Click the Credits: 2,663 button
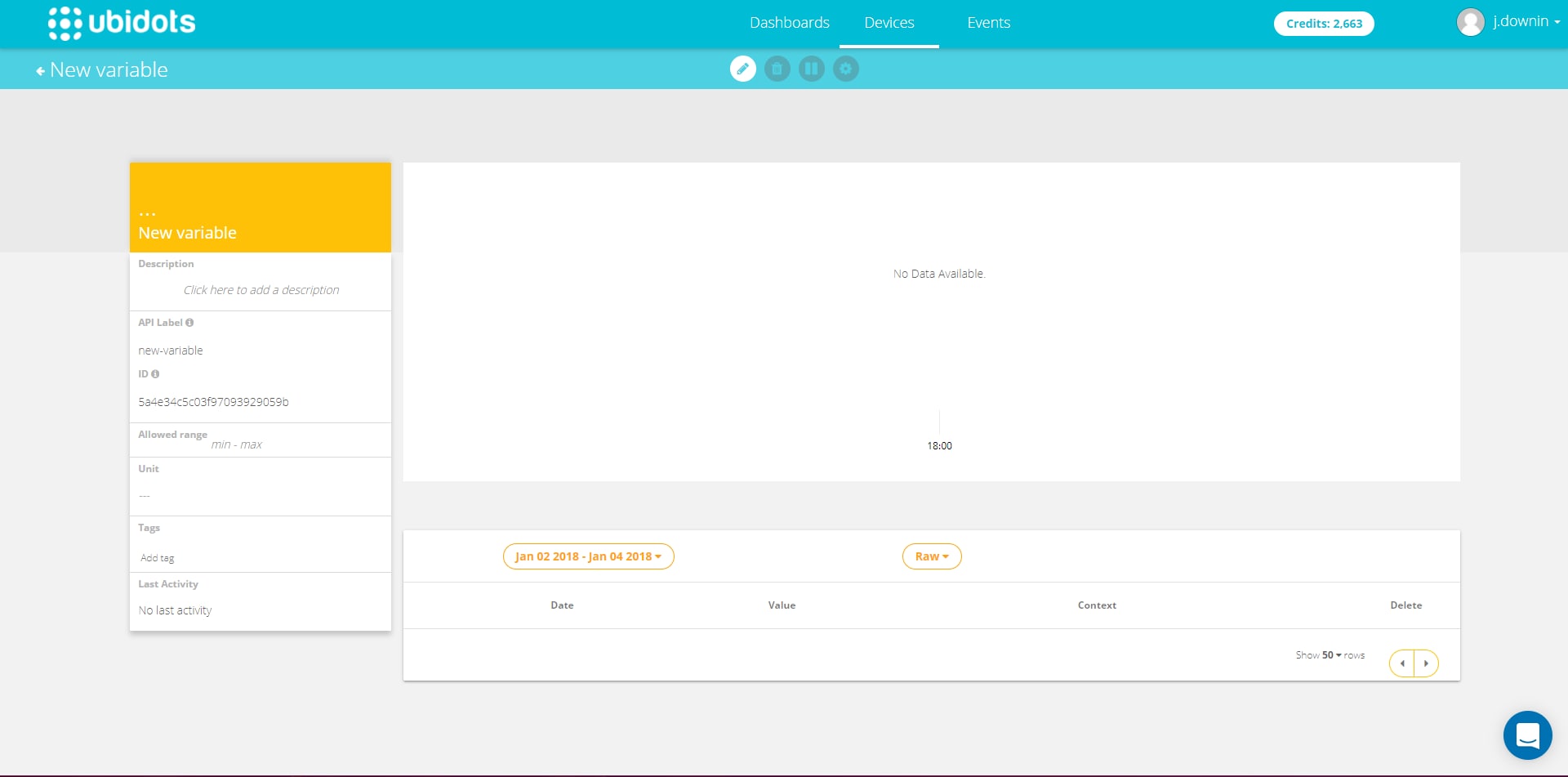 tap(1323, 24)
